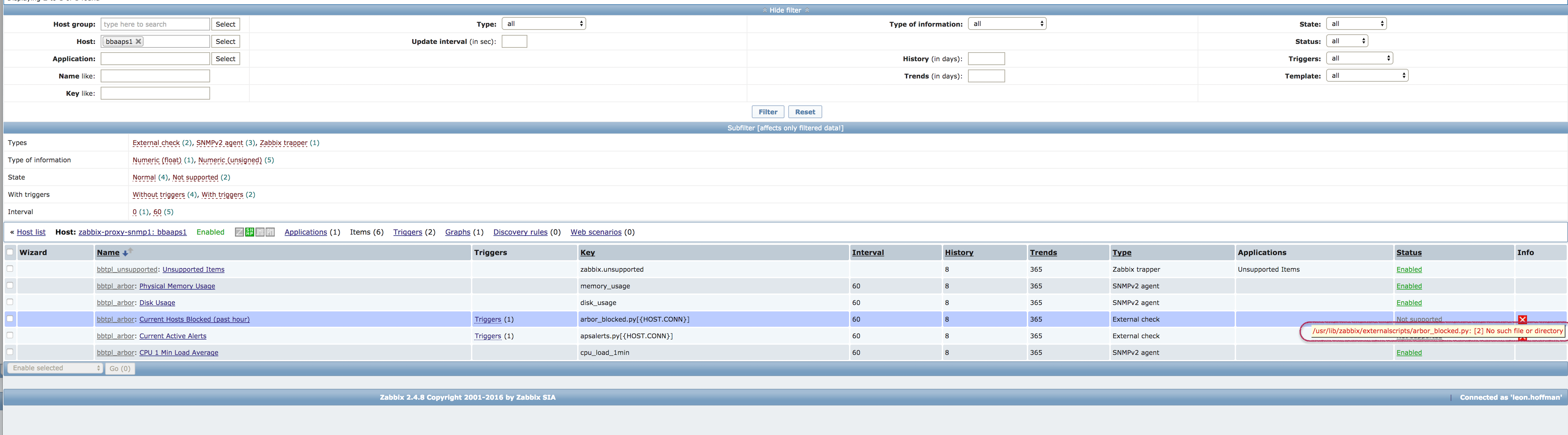Check the Disk Usage row checkbox
The image size is (1568, 435).
[x=10, y=302]
